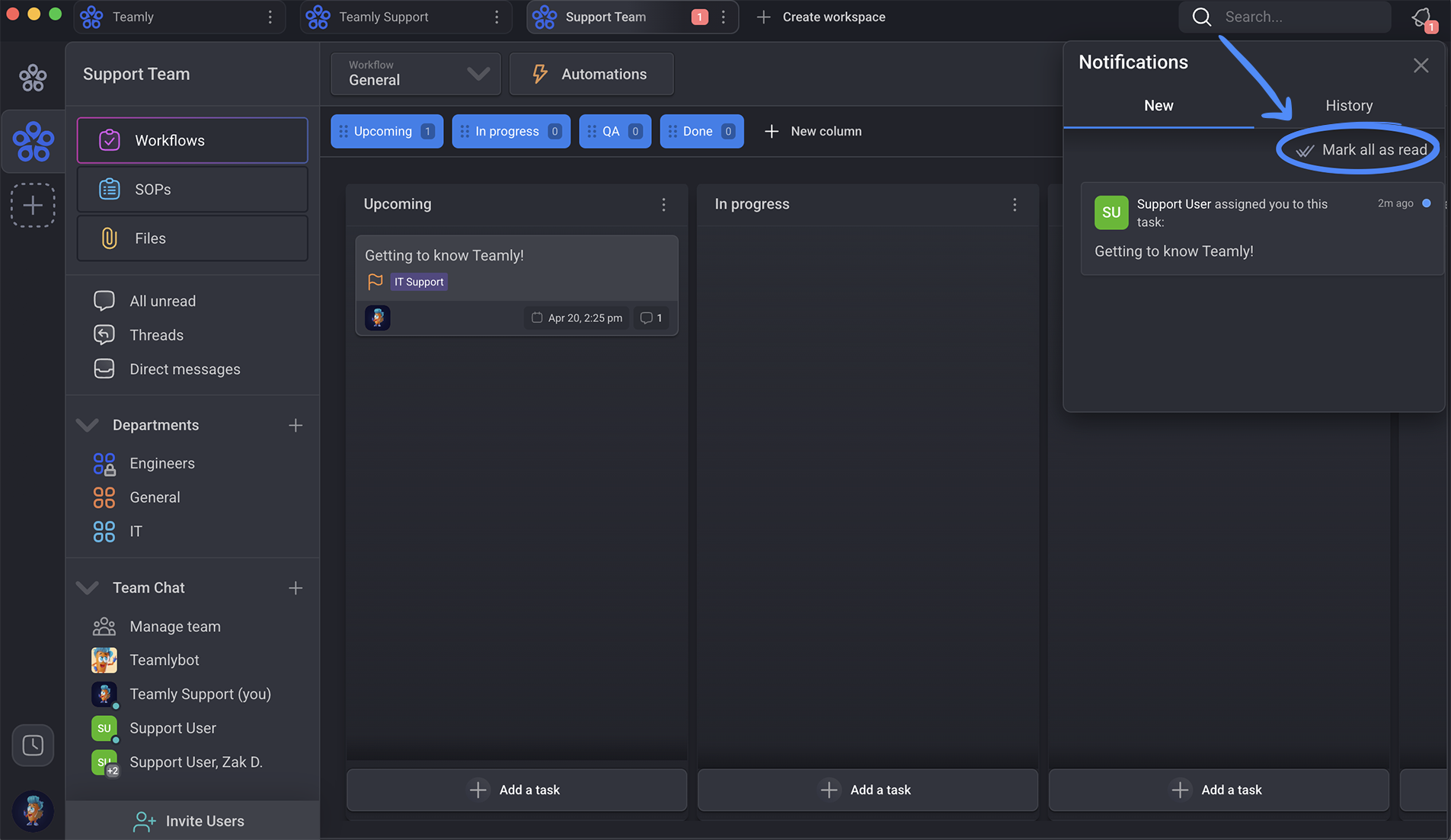This screenshot has width=1451, height=840.
Task: Close the Notifications panel
Action: (x=1421, y=65)
